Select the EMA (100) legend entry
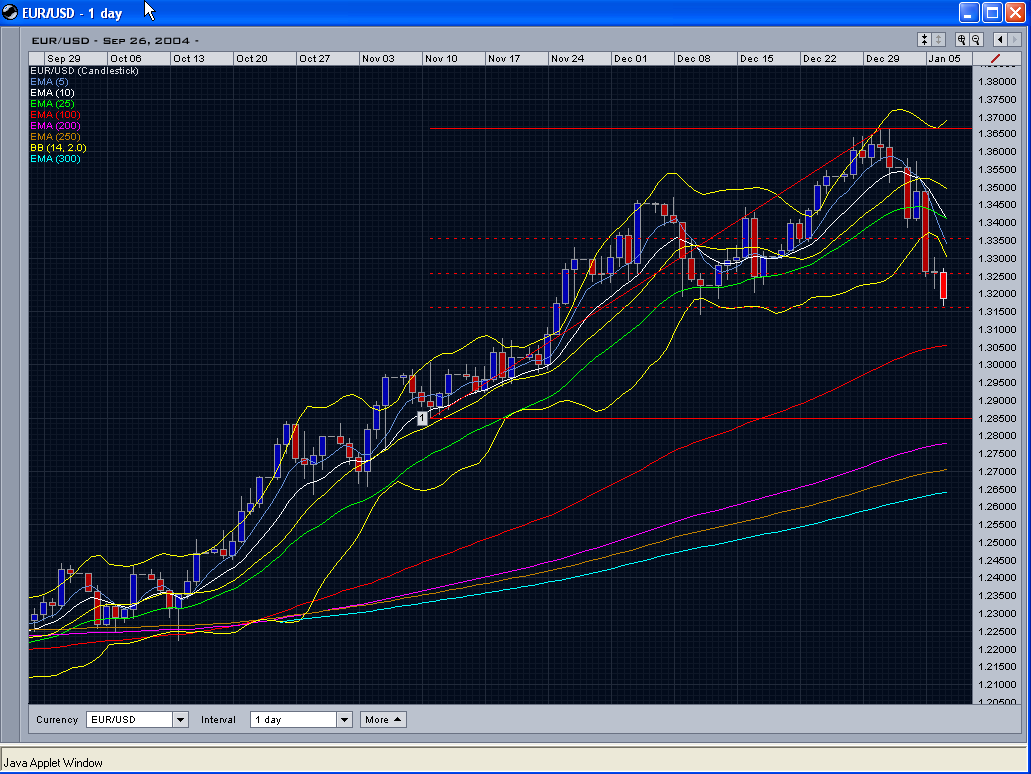 point(55,114)
